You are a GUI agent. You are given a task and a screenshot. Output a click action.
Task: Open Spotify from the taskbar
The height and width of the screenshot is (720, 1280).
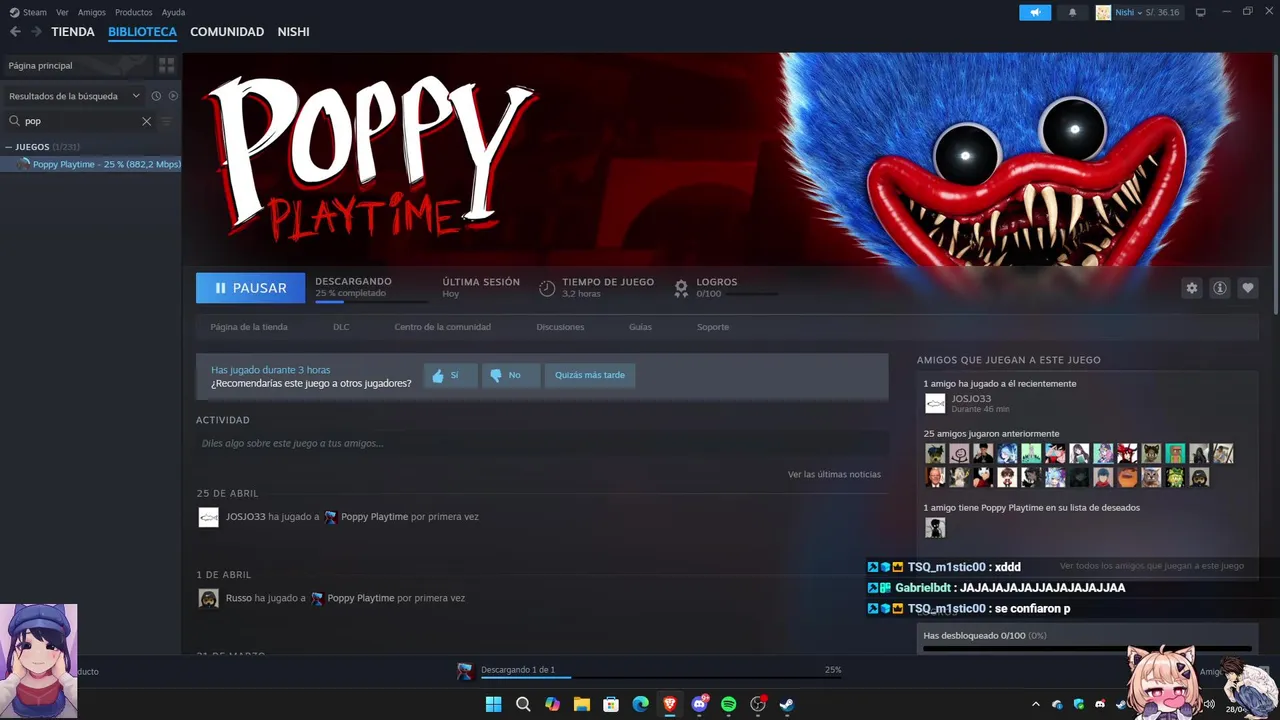tap(728, 704)
